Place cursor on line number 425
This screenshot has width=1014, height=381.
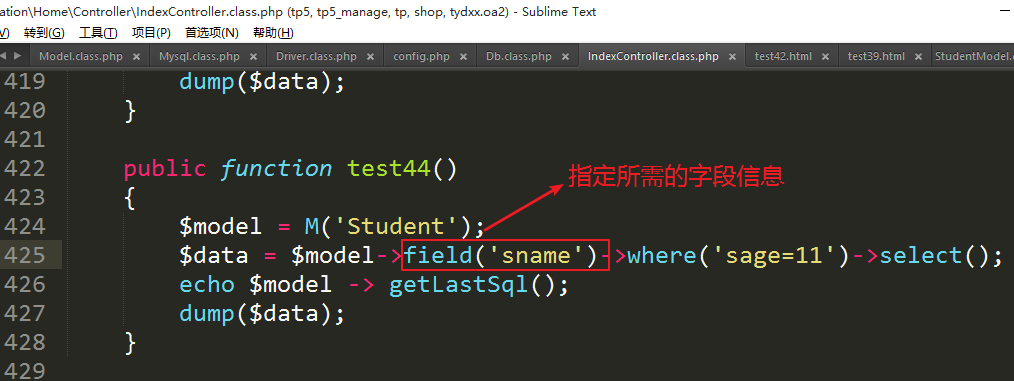click(25, 256)
